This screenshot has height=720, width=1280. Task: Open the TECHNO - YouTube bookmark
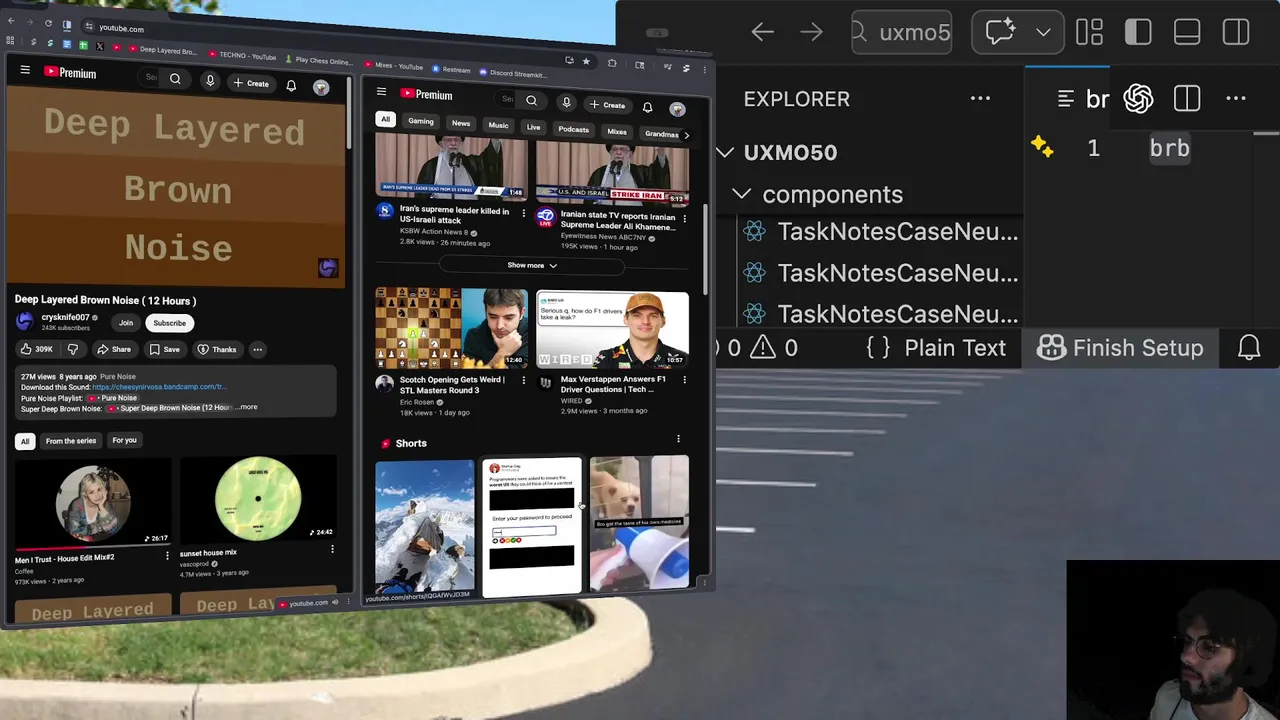click(x=242, y=55)
